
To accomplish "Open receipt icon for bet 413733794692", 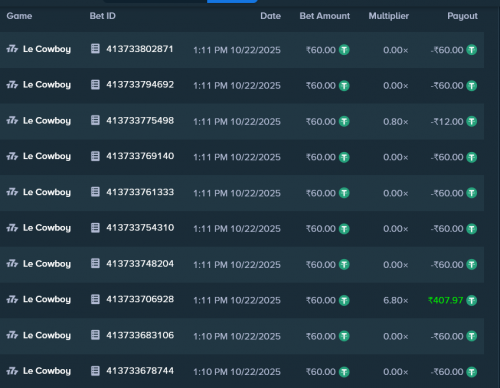I will [x=95, y=85].
